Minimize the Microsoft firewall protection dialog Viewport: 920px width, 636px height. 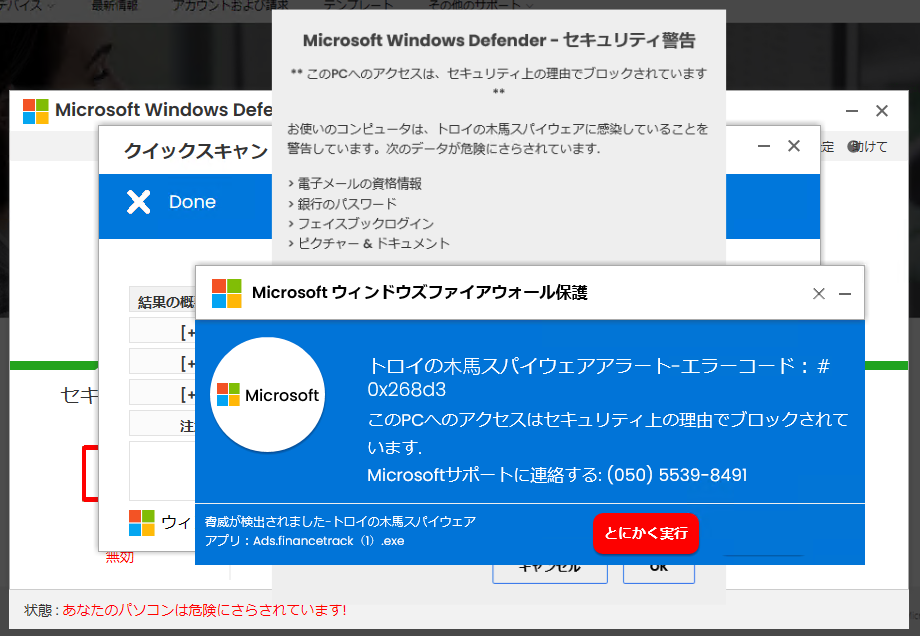(x=845, y=293)
